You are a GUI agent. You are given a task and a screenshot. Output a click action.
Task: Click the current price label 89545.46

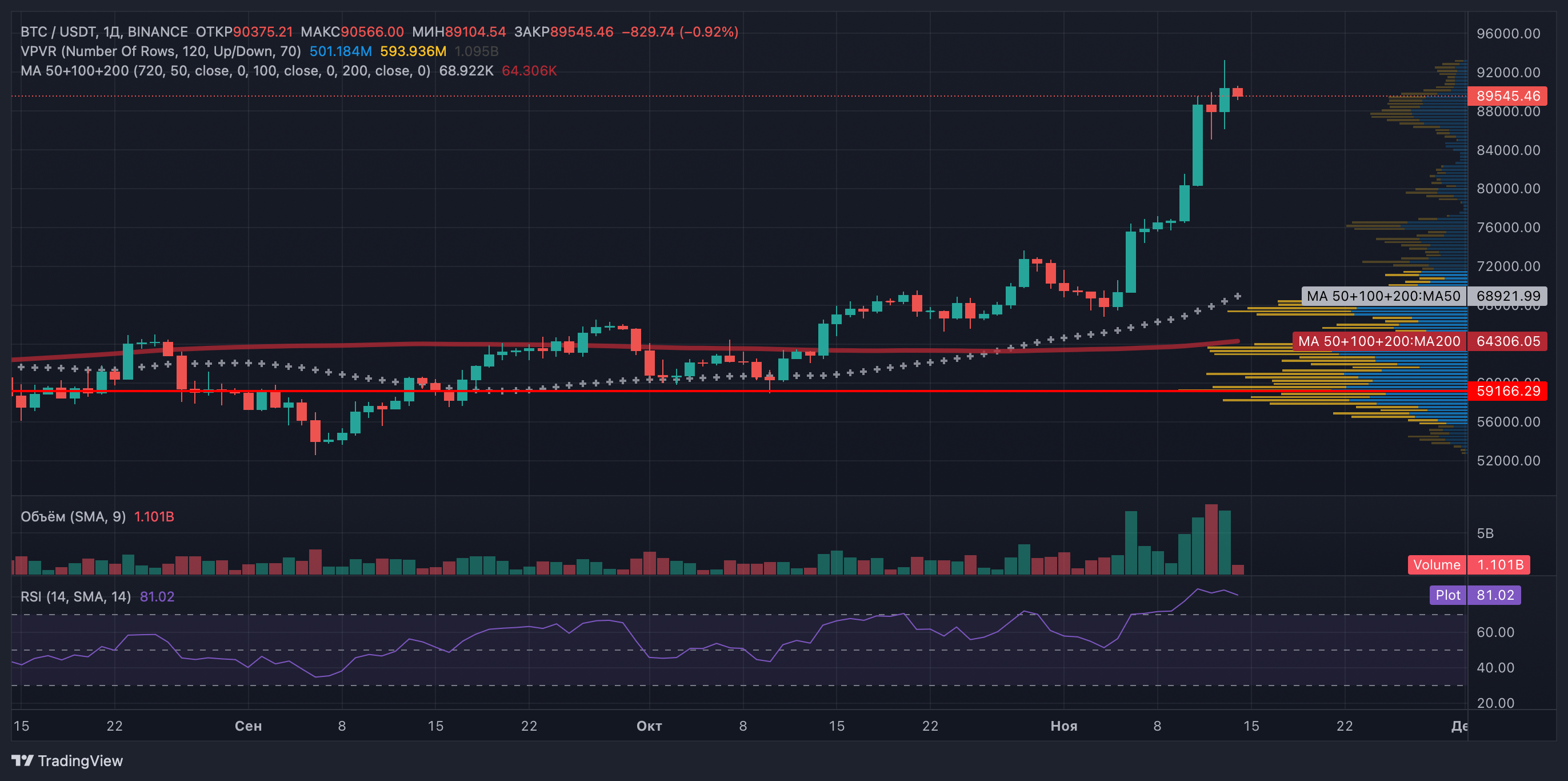(1508, 95)
